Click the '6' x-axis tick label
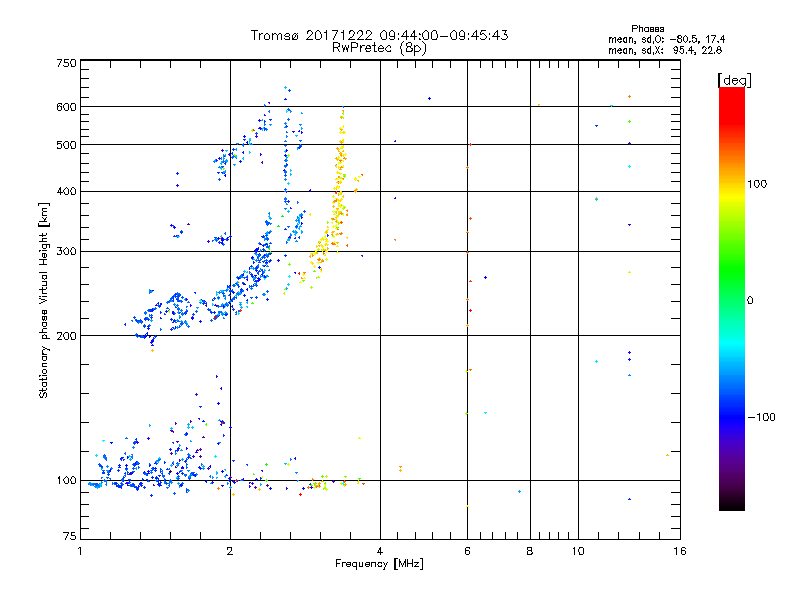The height and width of the screenshot is (600, 800). (467, 551)
